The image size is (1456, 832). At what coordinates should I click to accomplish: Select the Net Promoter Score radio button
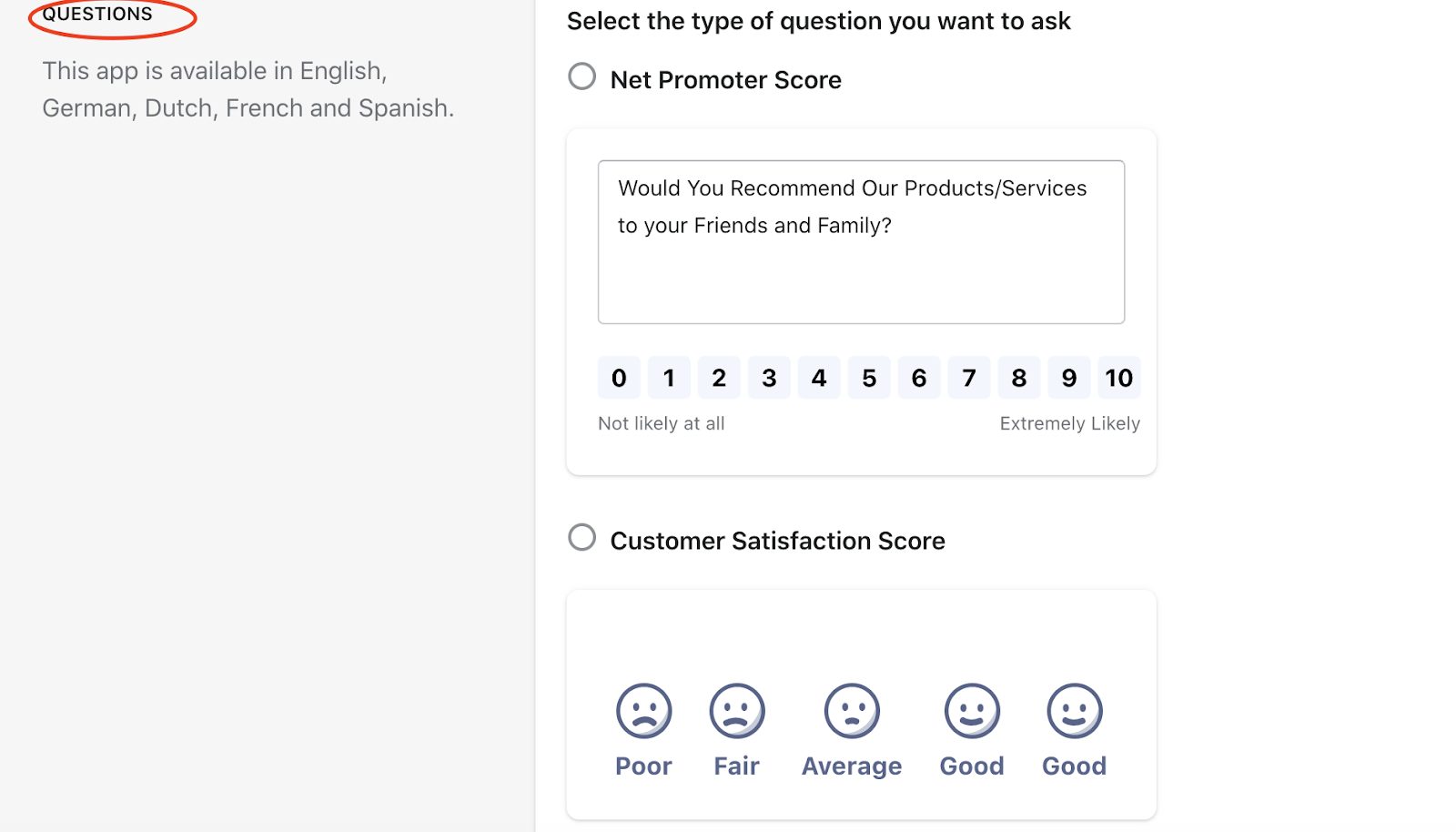pyautogui.click(x=582, y=76)
